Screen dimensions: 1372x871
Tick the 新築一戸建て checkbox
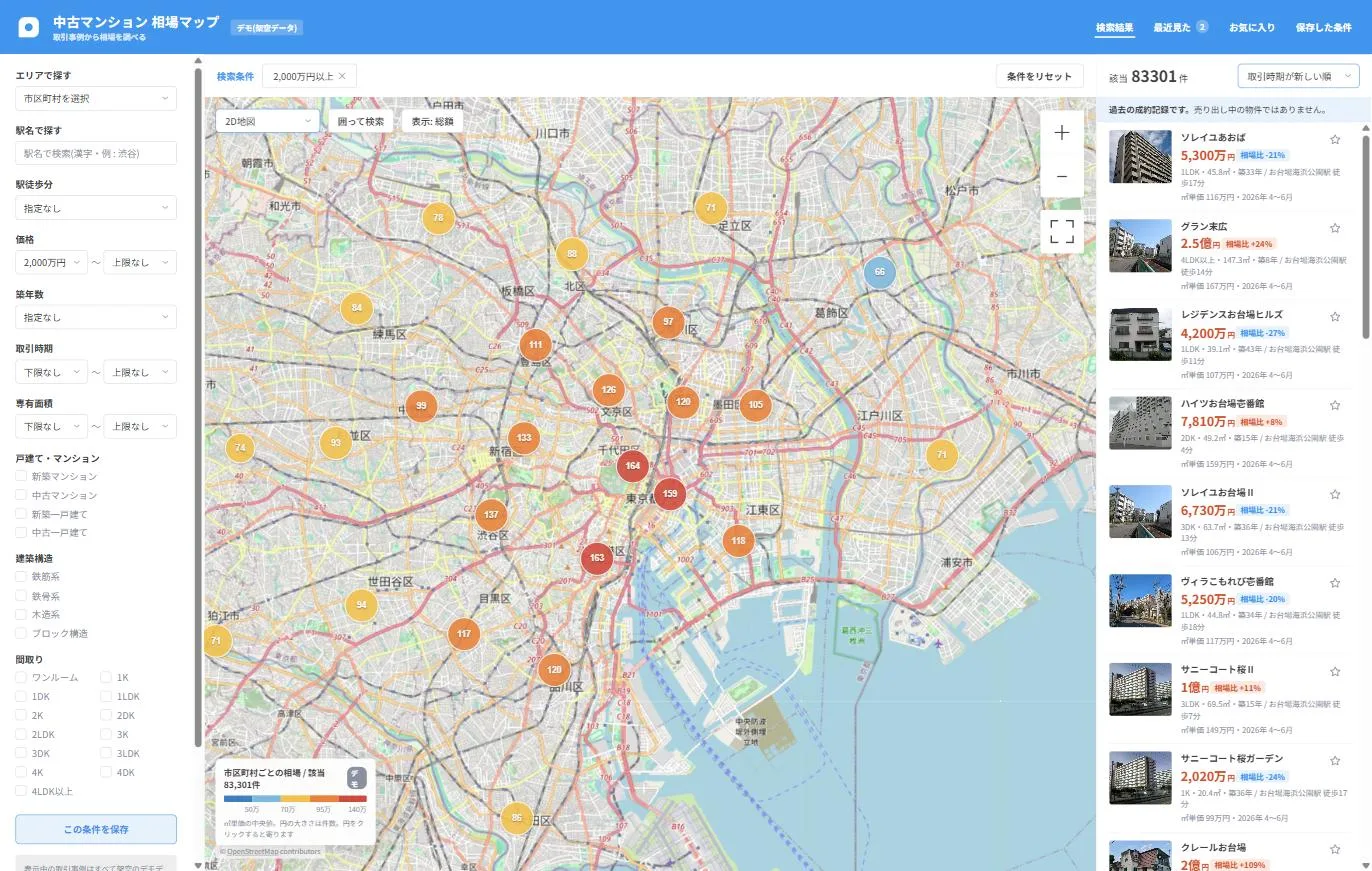pyautogui.click(x=21, y=514)
